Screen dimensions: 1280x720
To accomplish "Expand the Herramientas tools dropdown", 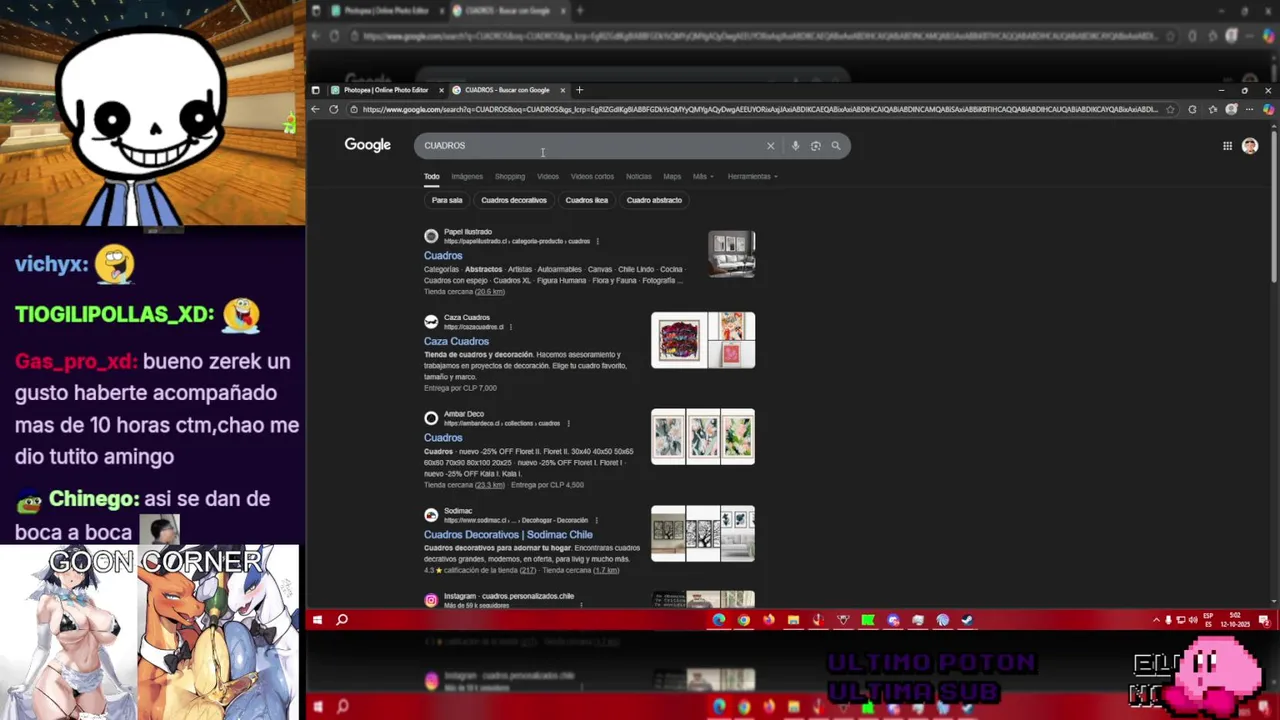I will (752, 176).
